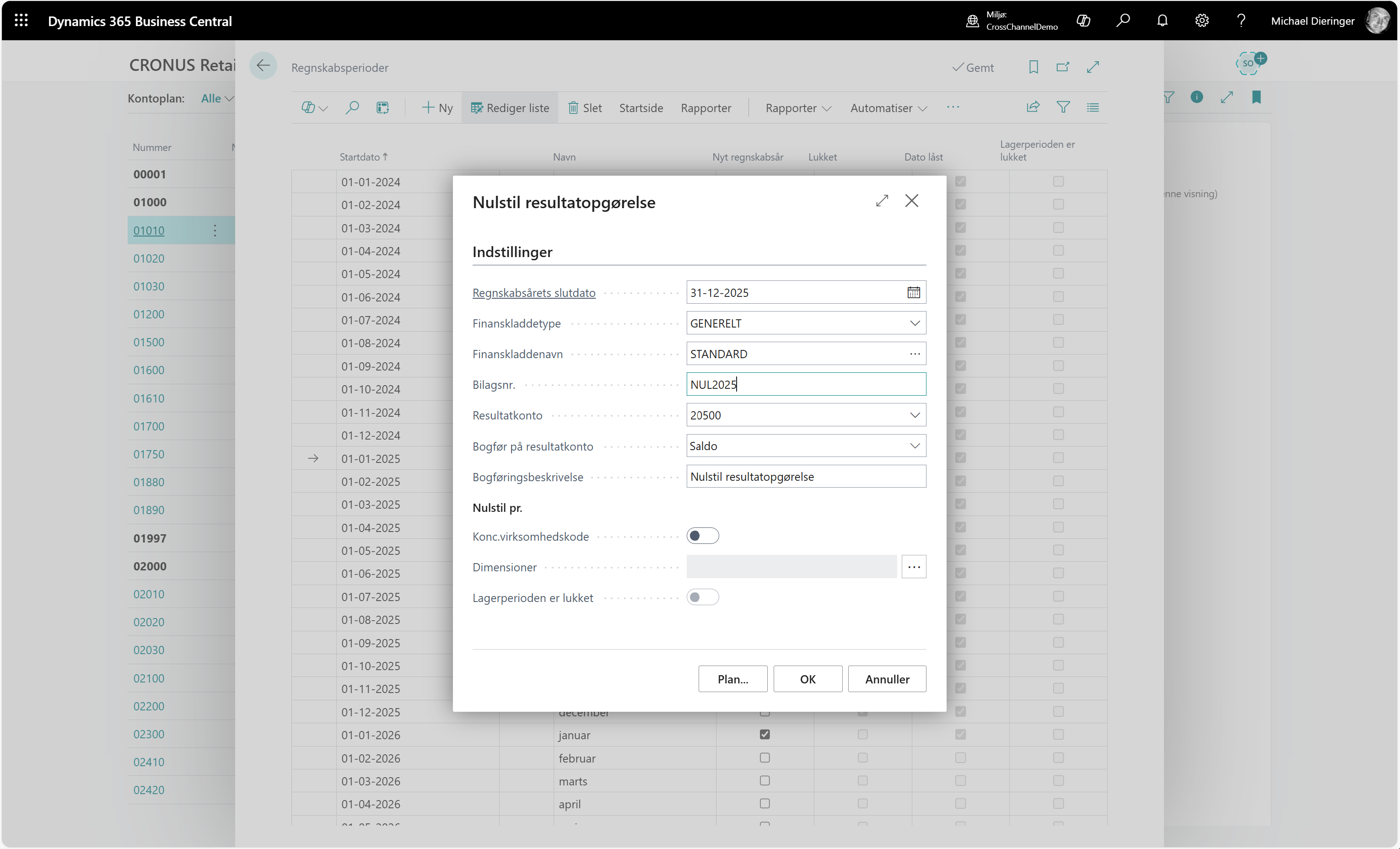Click the Plan... button
This screenshot has height=849, width=1400.
coord(732,679)
